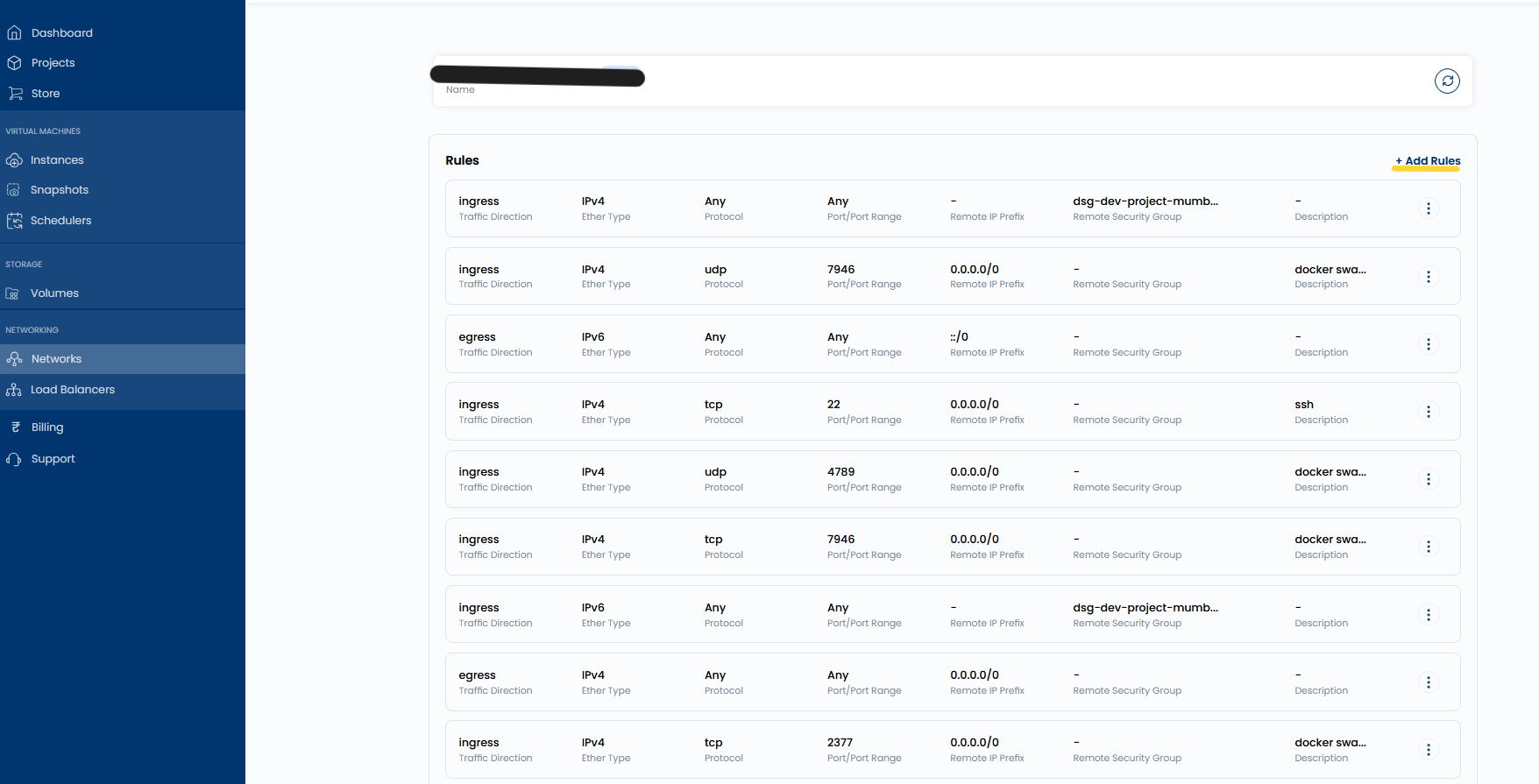Click 7946 port in the tcp rule row
The width and height of the screenshot is (1539, 784).
840,540
